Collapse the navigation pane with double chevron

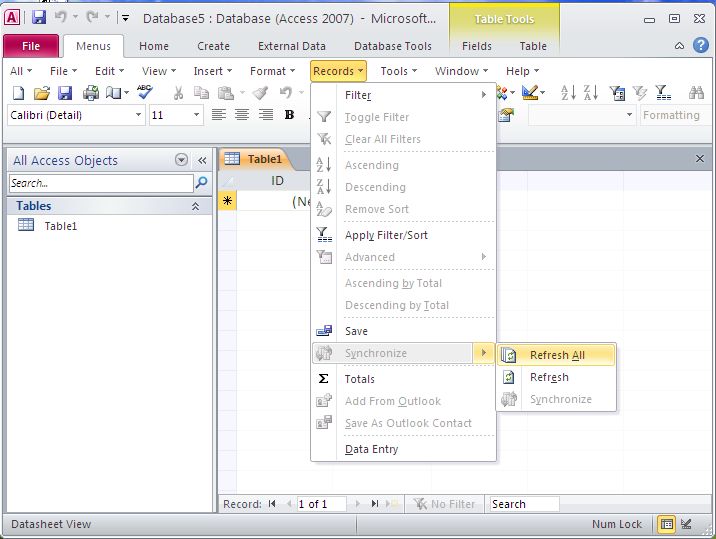202,160
